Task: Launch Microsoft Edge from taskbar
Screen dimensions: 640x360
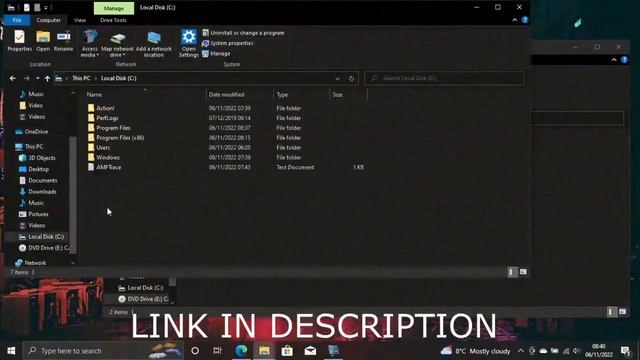Action: [x=241, y=351]
